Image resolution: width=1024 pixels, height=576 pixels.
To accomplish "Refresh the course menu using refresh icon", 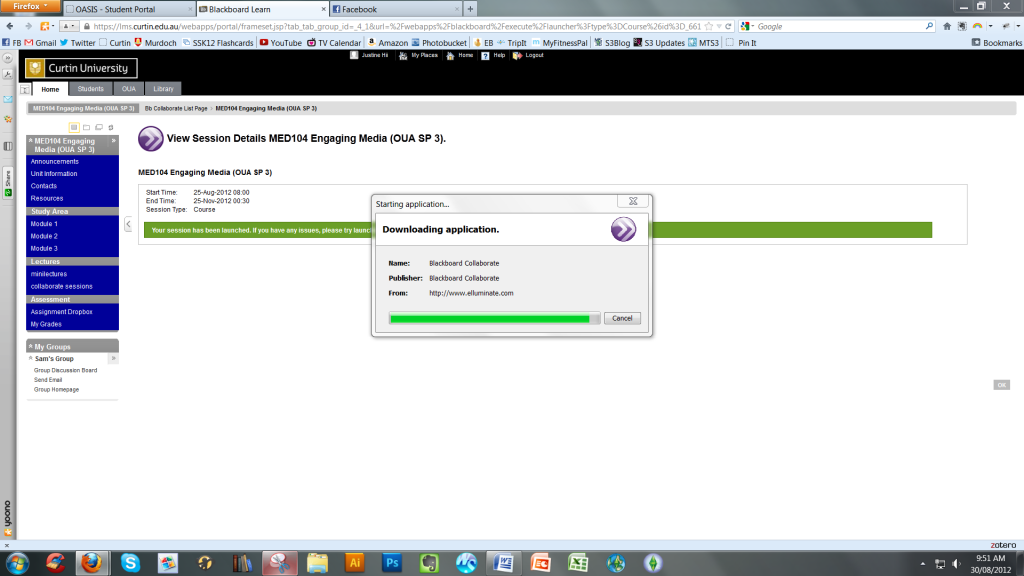I will click(110, 127).
